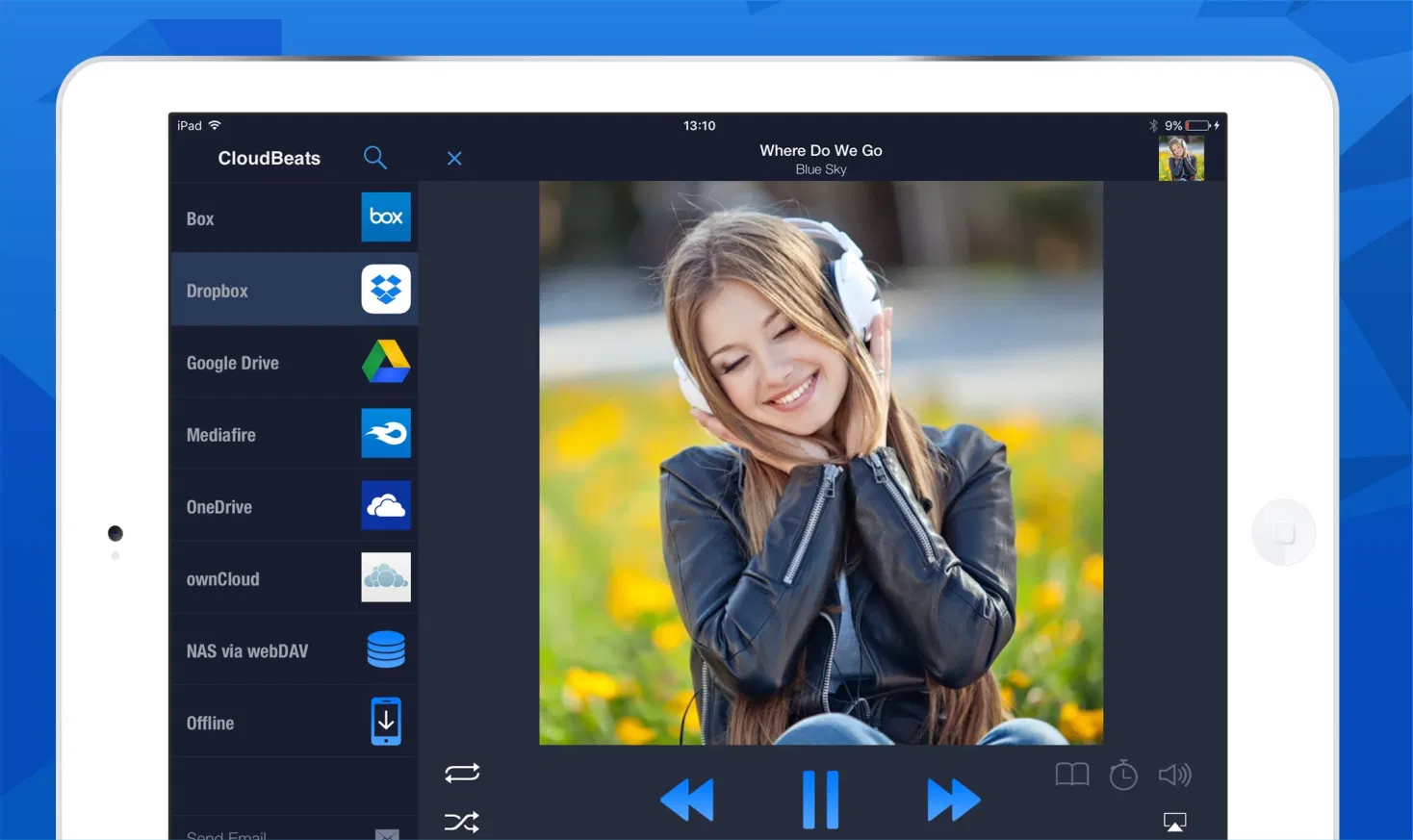Open the search magnifier in CloudBeats header

tap(375, 158)
